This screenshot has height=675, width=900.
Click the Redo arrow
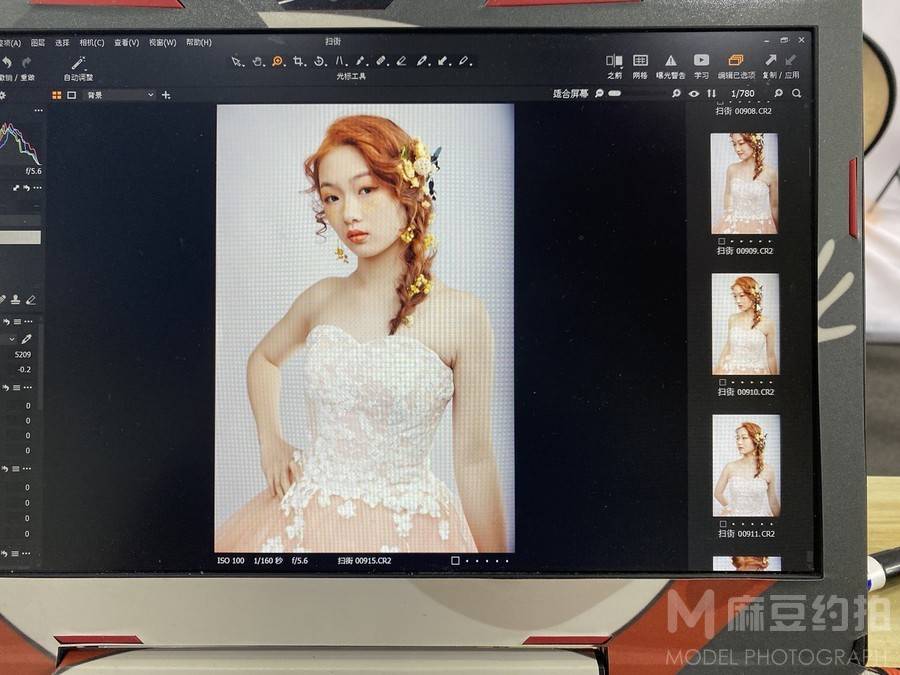(26, 63)
